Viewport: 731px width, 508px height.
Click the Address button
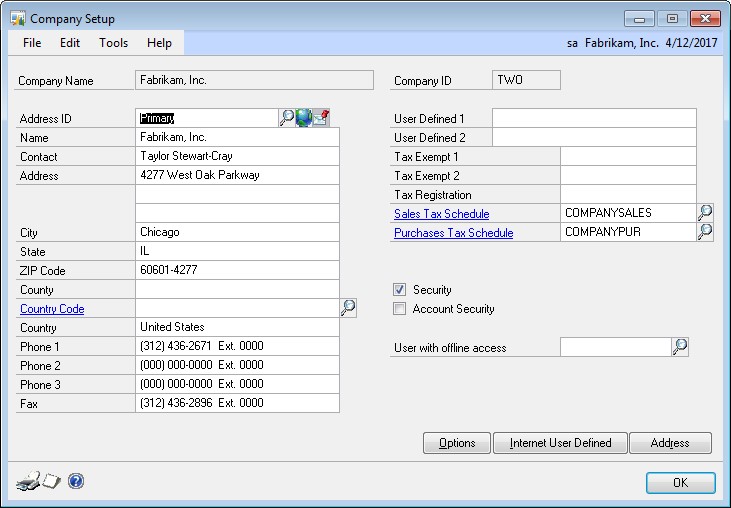670,443
